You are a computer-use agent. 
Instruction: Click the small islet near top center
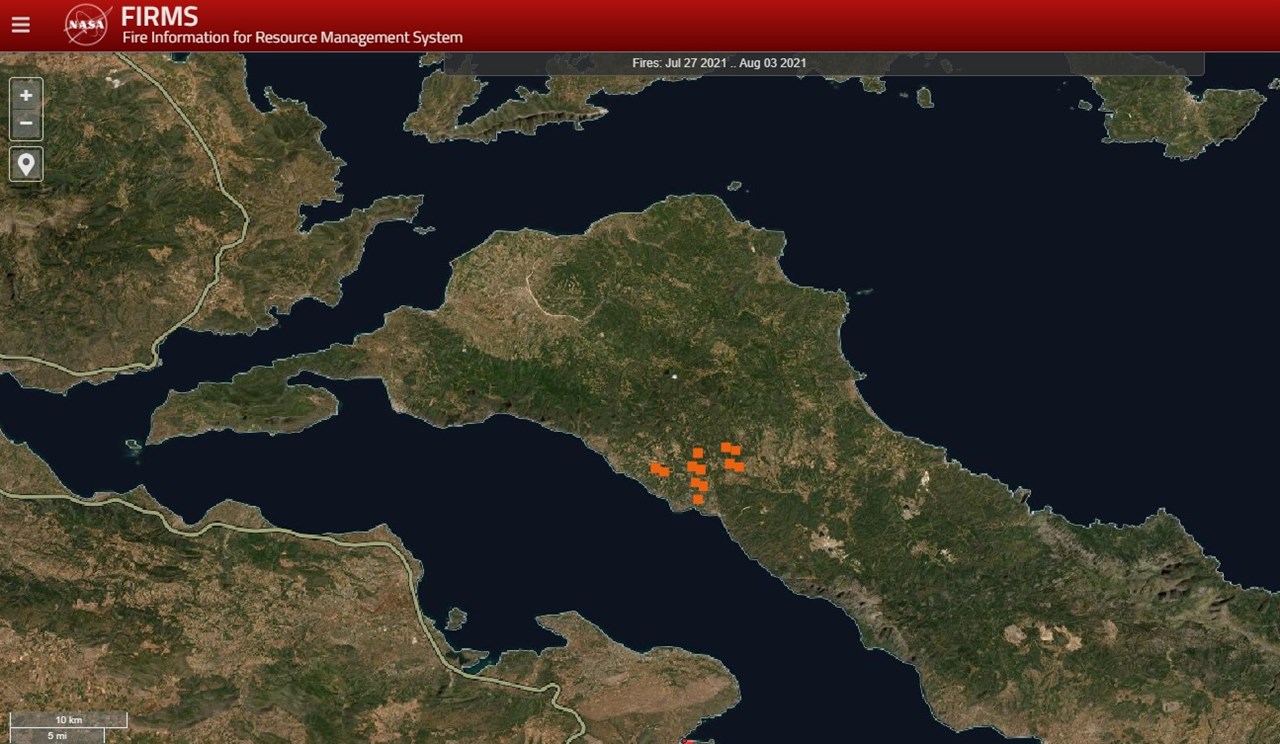[x=735, y=186]
